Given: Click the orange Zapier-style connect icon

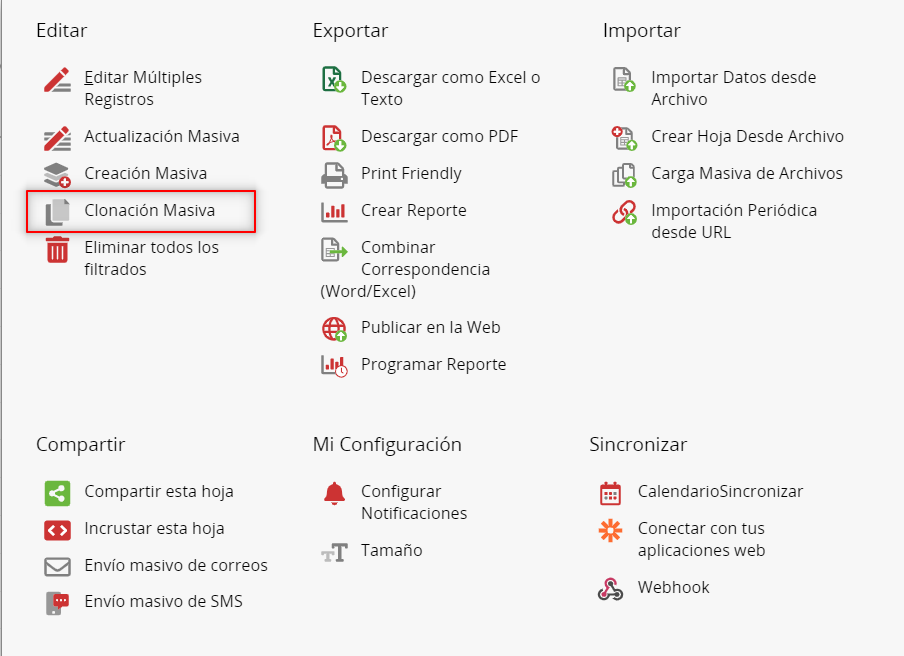Looking at the screenshot, I should (x=610, y=530).
